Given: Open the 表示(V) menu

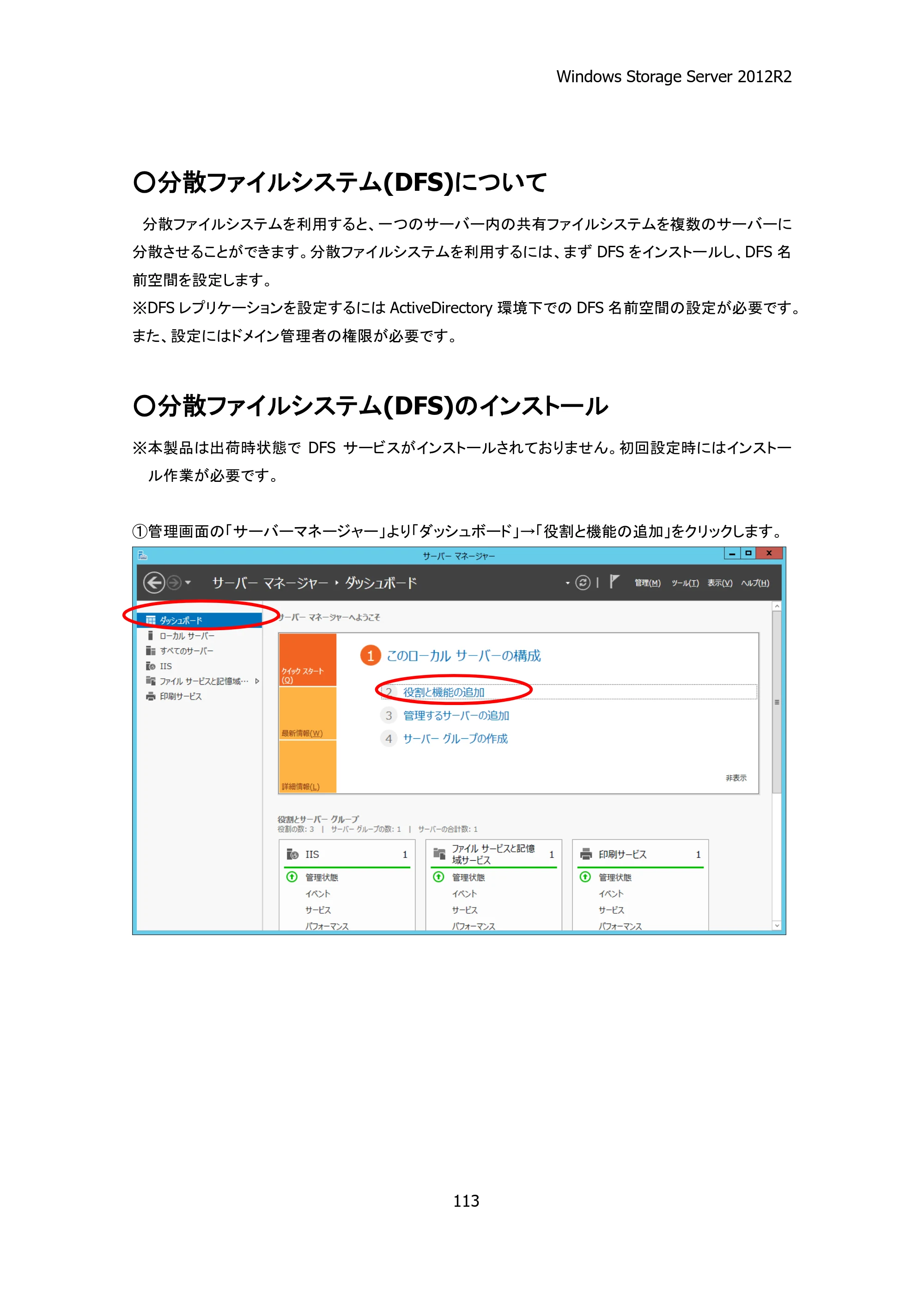Looking at the screenshot, I should tap(720, 583).
